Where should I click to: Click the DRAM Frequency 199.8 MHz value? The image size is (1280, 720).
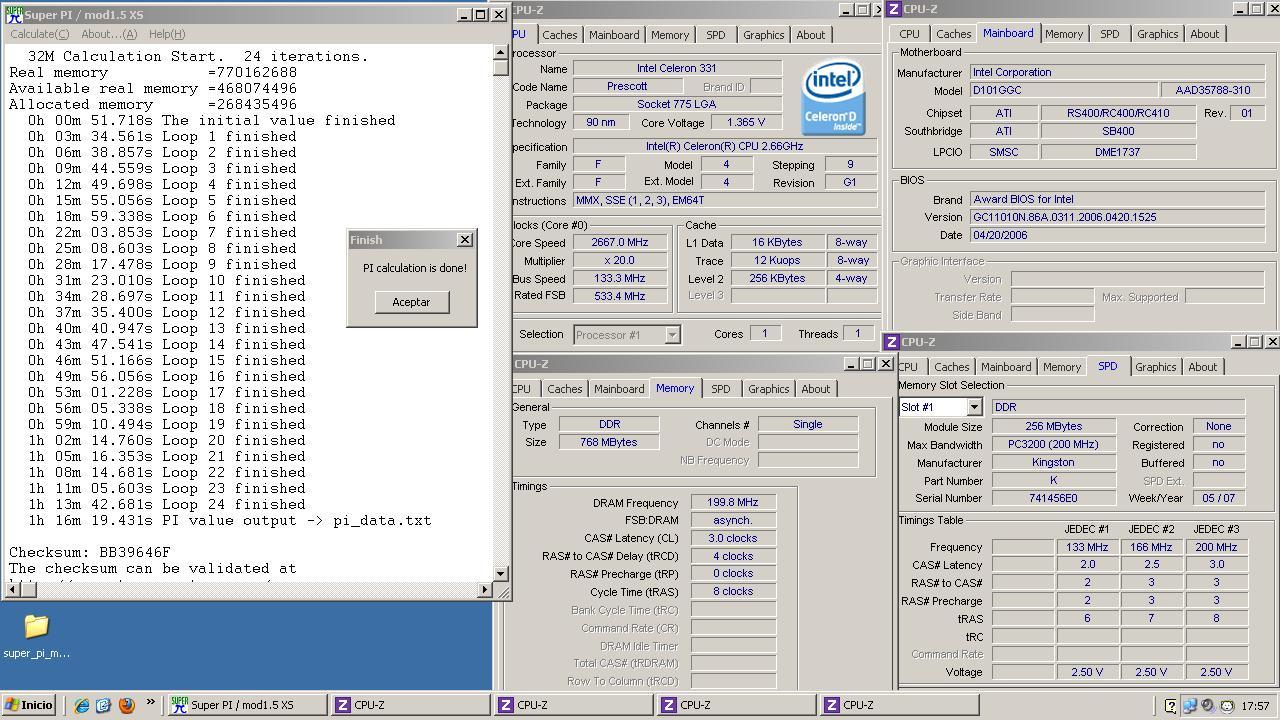coord(732,503)
